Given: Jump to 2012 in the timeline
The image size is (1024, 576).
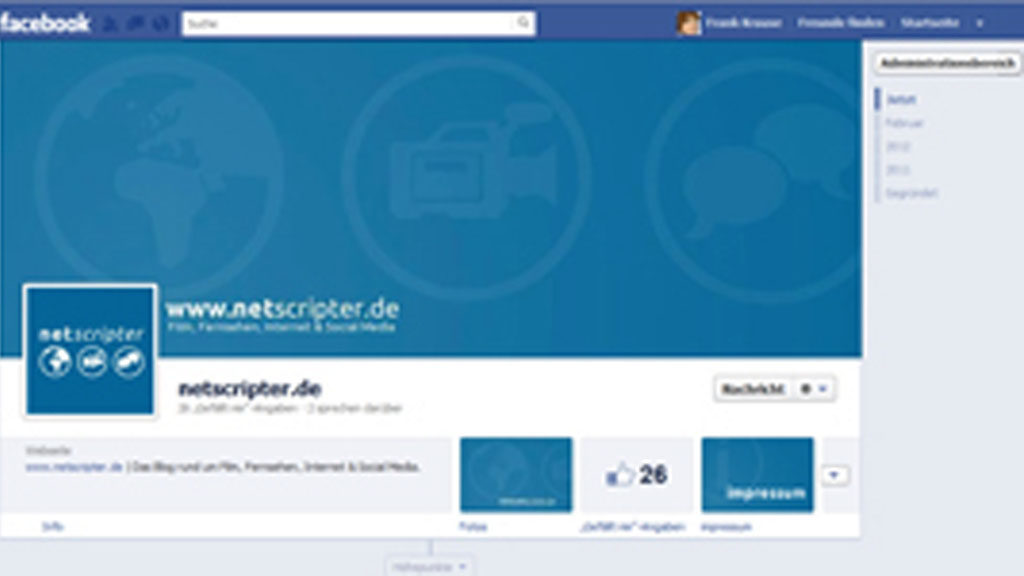Looking at the screenshot, I should [x=897, y=146].
